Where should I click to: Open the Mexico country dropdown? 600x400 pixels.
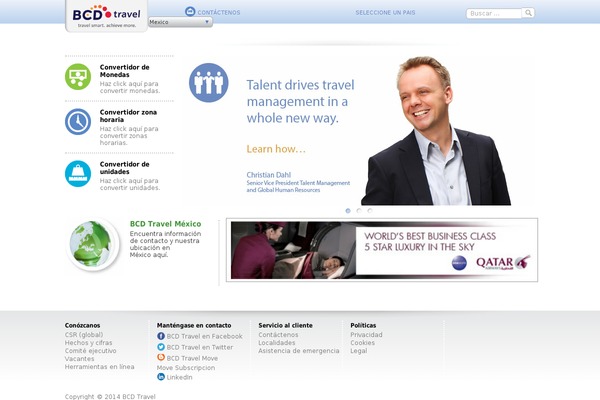pyautogui.click(x=180, y=22)
